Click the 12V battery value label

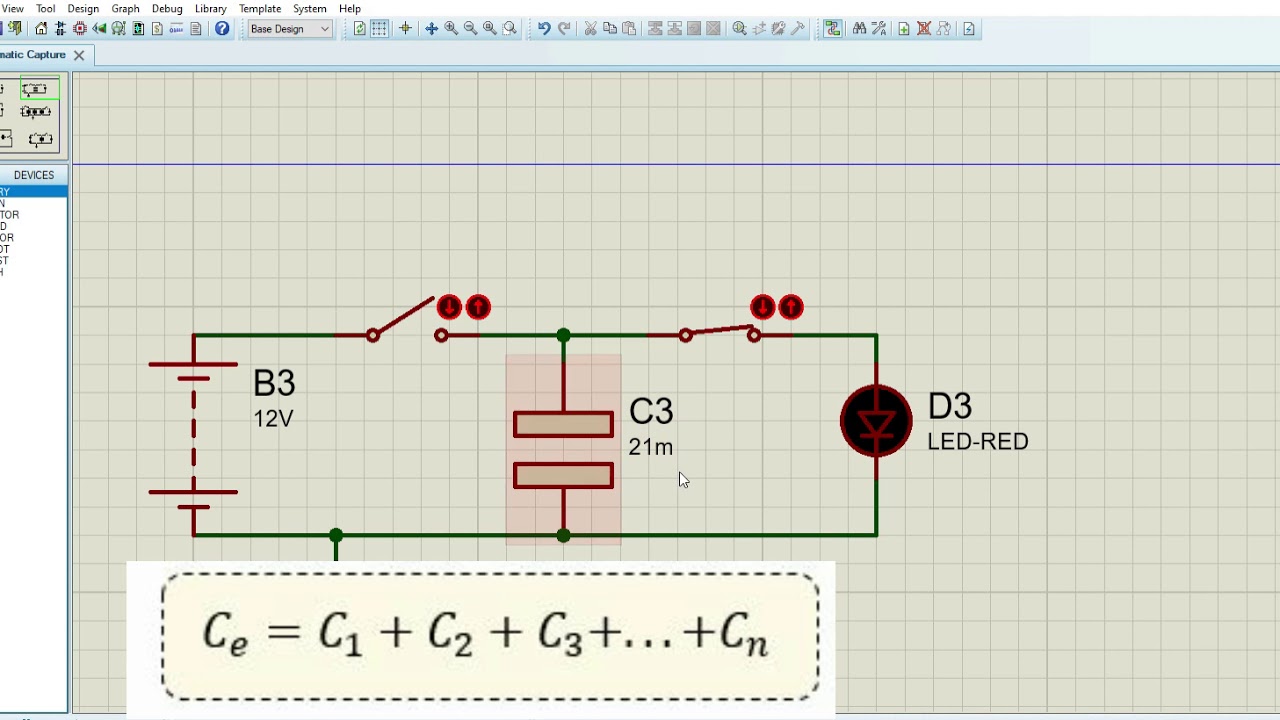coord(273,418)
